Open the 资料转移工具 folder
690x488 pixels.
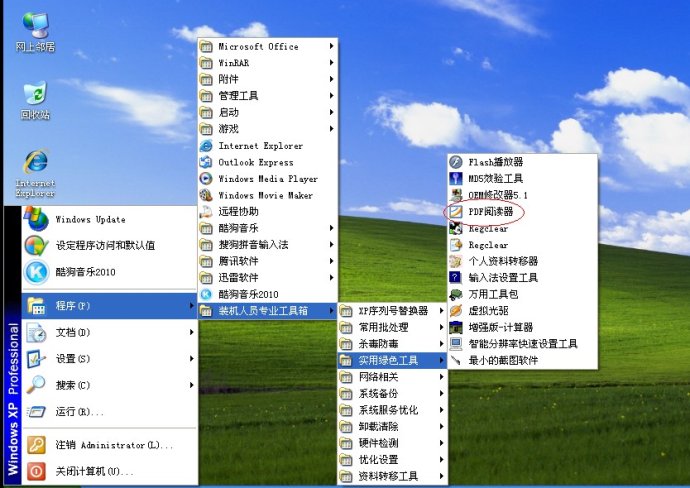392,476
